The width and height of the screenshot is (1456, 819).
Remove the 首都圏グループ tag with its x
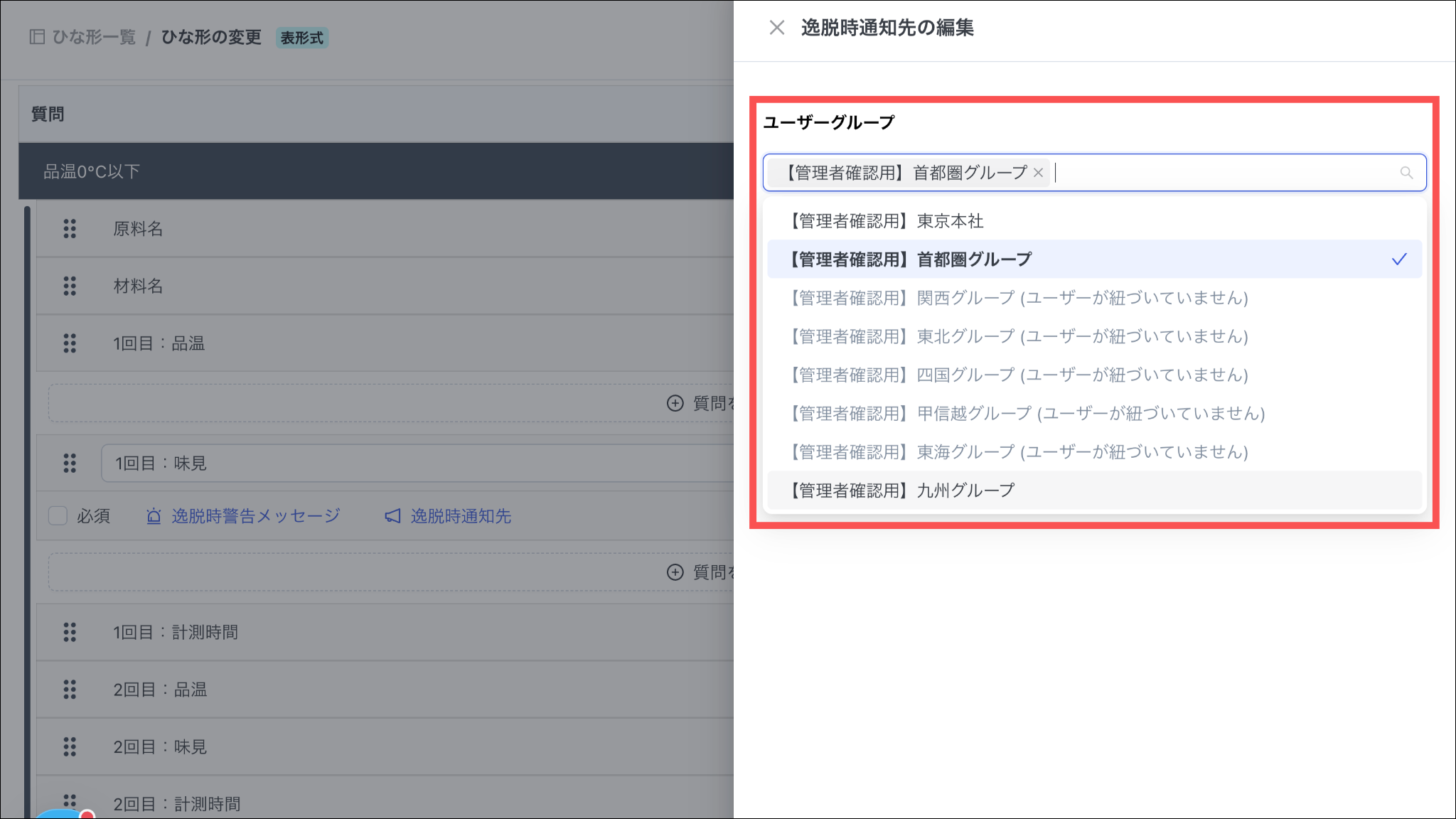1038,173
